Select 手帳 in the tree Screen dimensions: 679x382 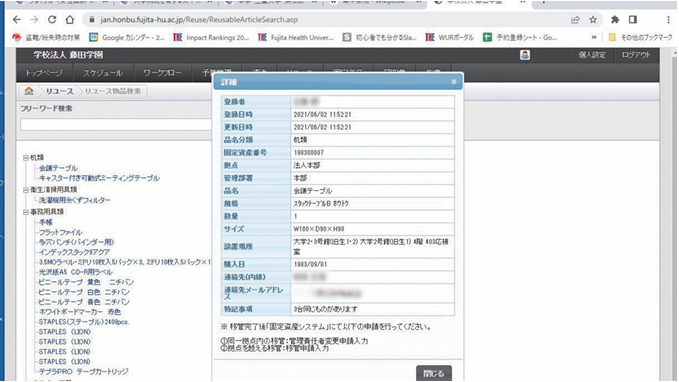coord(46,222)
